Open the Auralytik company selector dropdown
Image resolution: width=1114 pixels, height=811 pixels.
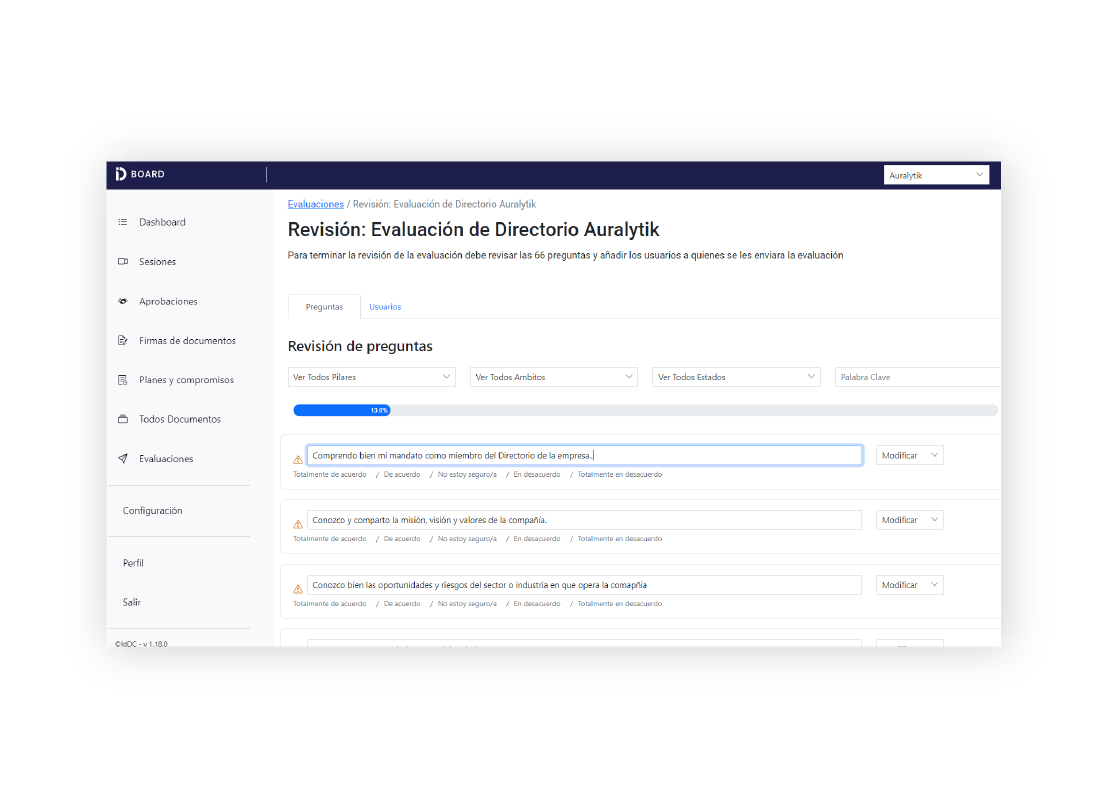point(936,175)
